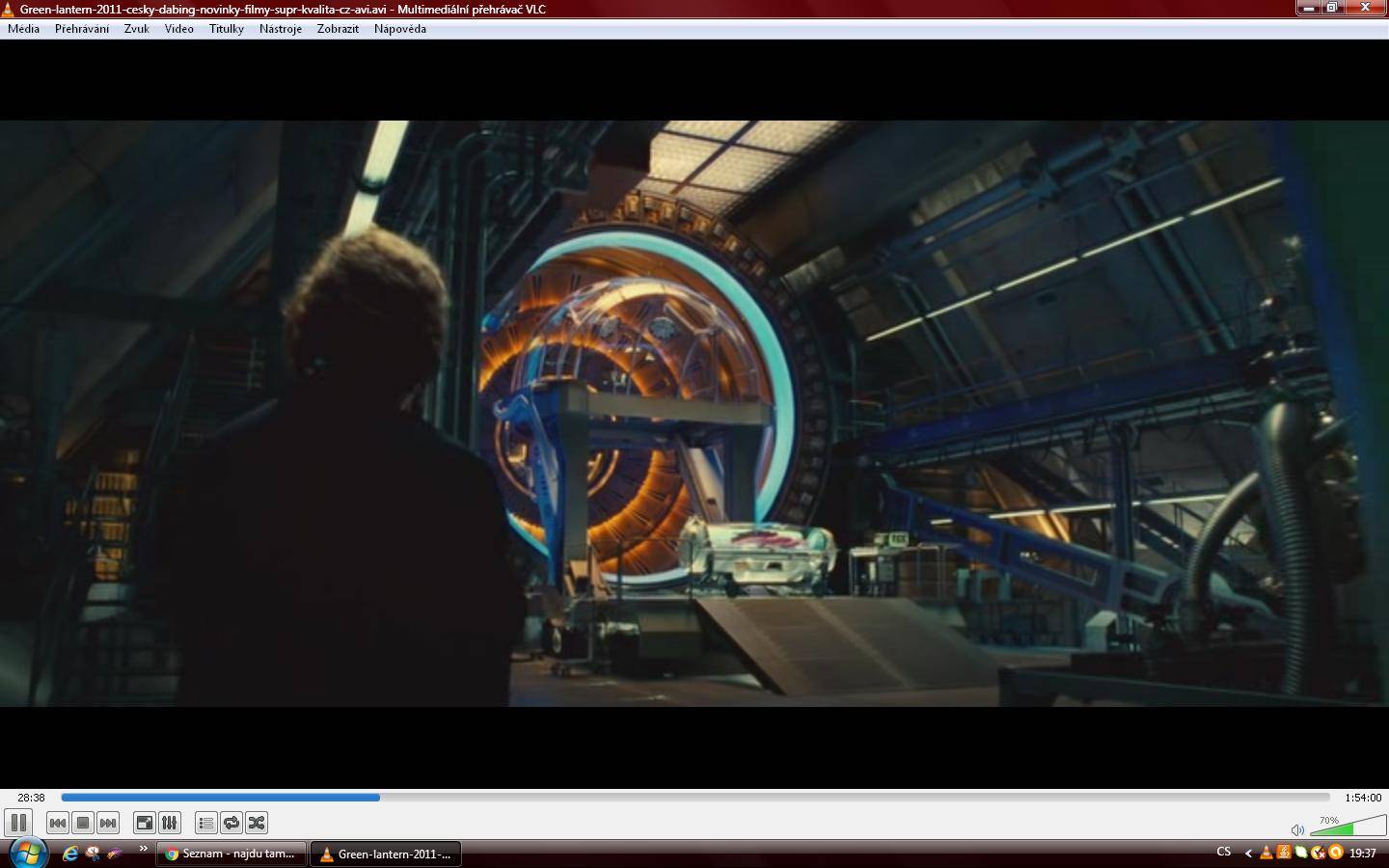Stop playback with the stop button
The image size is (1389, 868).
coord(83,823)
